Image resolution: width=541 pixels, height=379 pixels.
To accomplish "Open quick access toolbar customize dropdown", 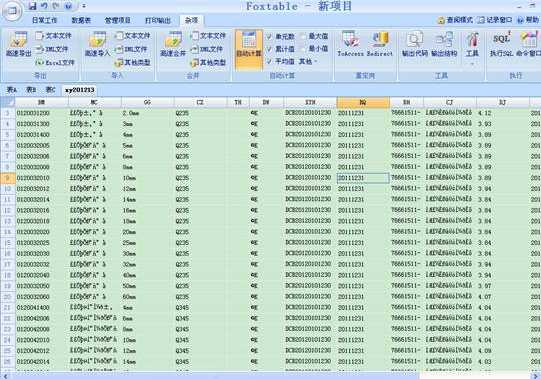I will [84, 6].
